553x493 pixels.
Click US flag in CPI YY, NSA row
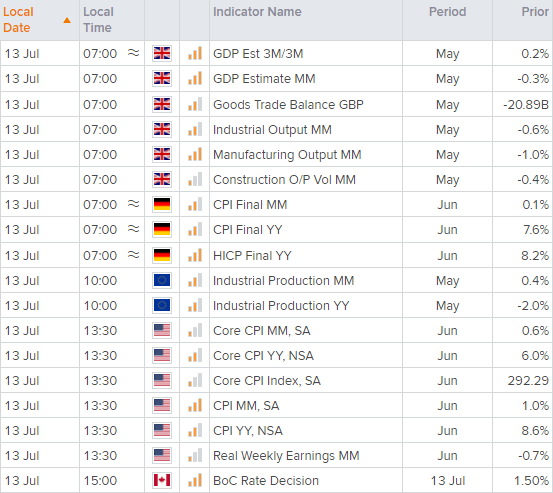162,431
